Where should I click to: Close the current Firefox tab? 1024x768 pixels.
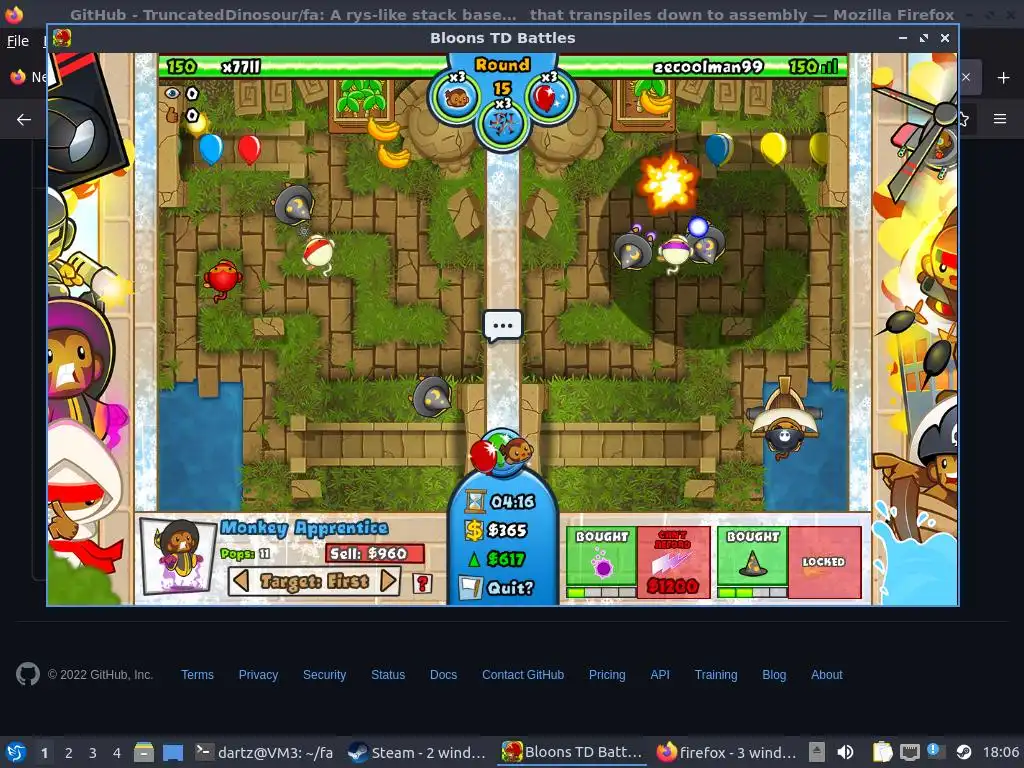coord(966,77)
